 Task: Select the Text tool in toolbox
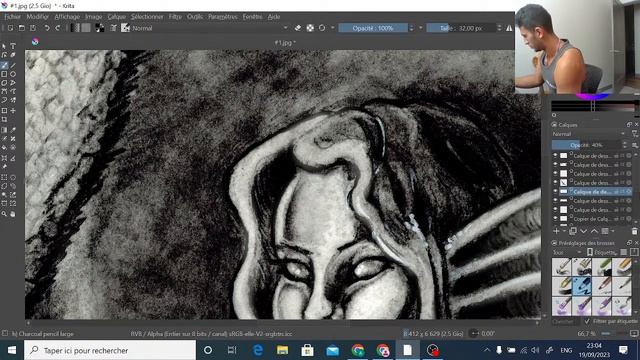(13, 46)
